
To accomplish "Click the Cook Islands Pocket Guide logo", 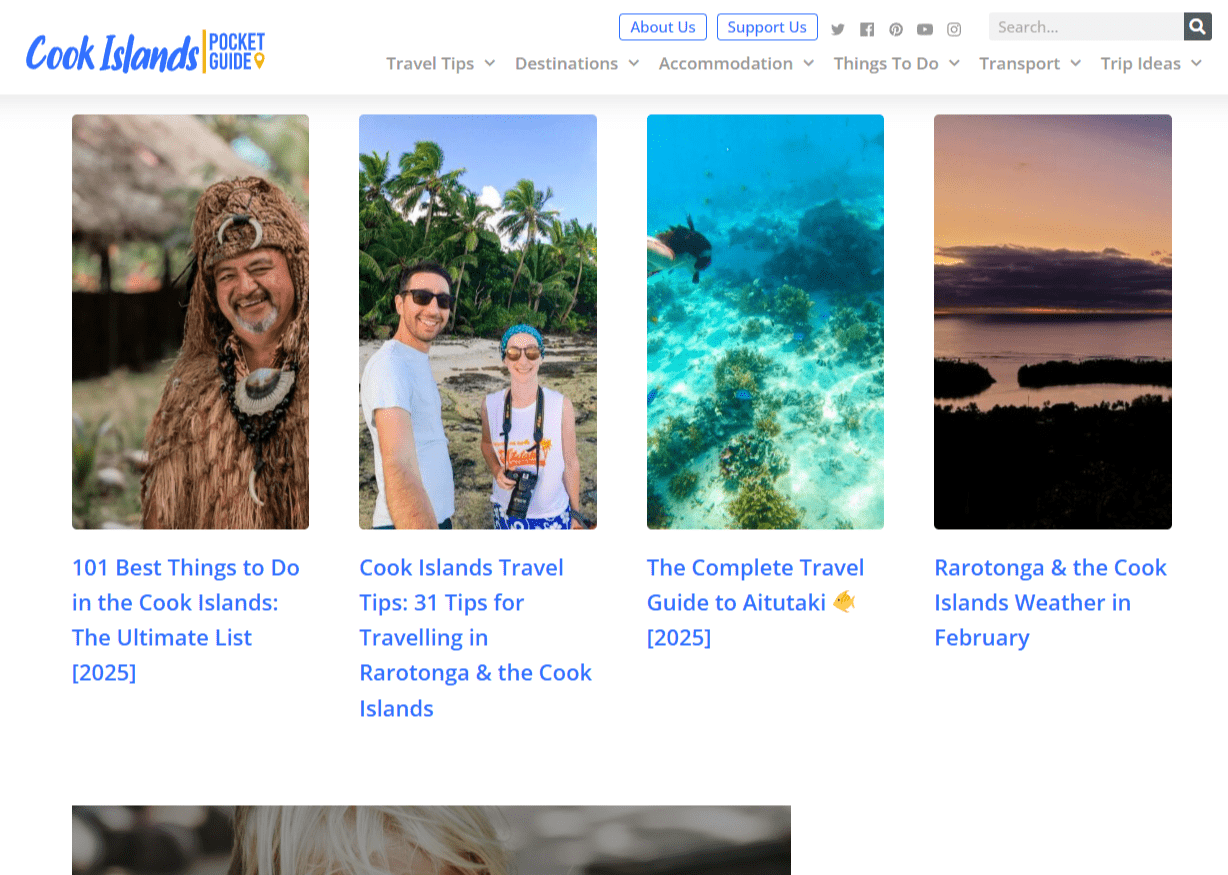I will 145,50.
